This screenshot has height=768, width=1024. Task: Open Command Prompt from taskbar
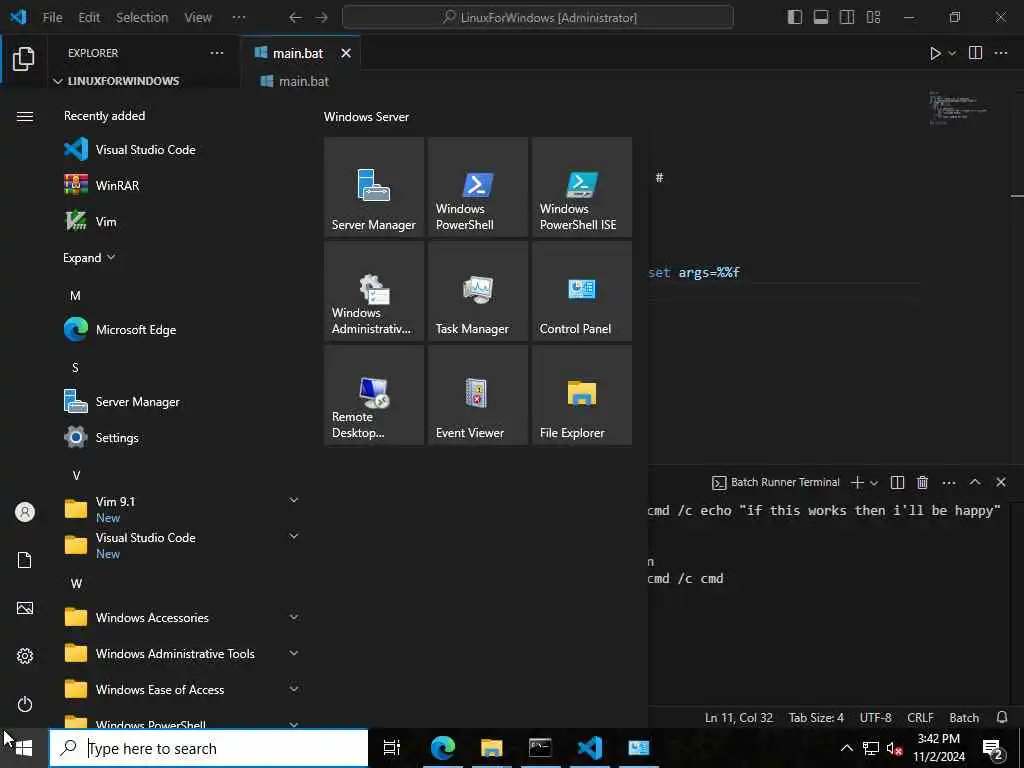540,748
